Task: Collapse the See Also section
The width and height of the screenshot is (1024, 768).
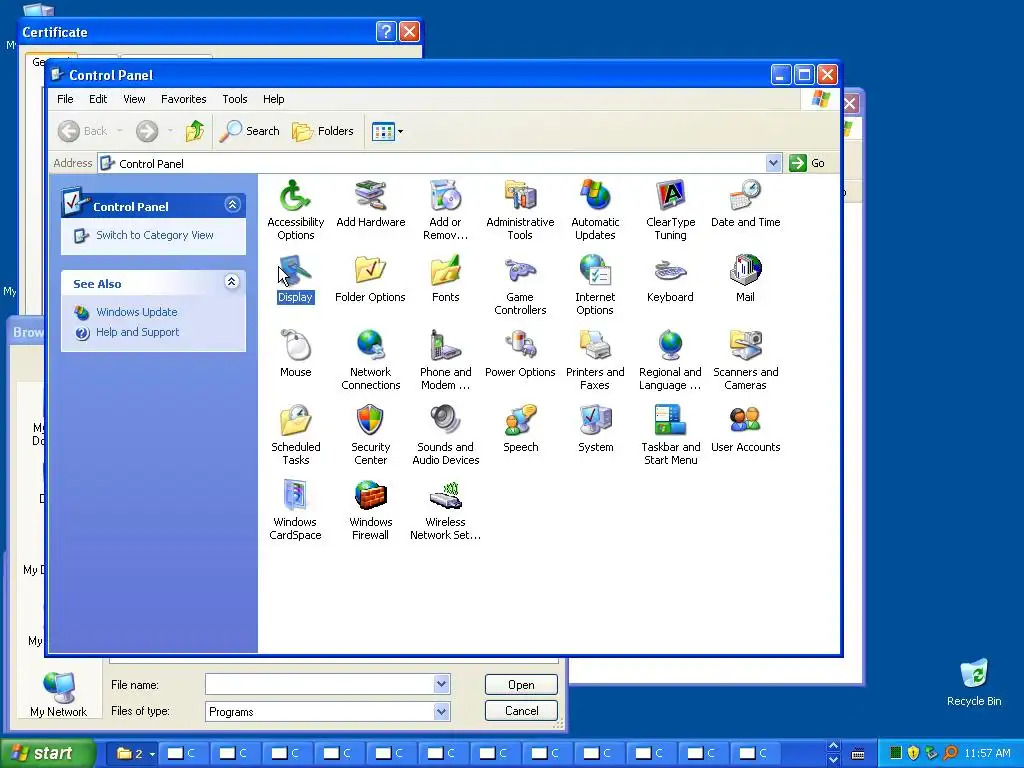Action: (x=231, y=282)
